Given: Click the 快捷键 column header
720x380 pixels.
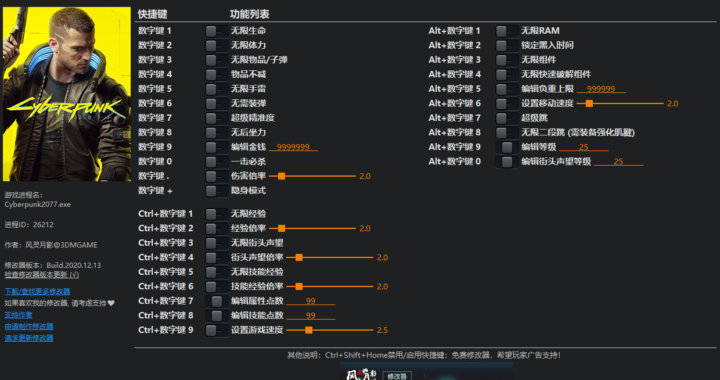Looking at the screenshot, I should (x=152, y=14).
